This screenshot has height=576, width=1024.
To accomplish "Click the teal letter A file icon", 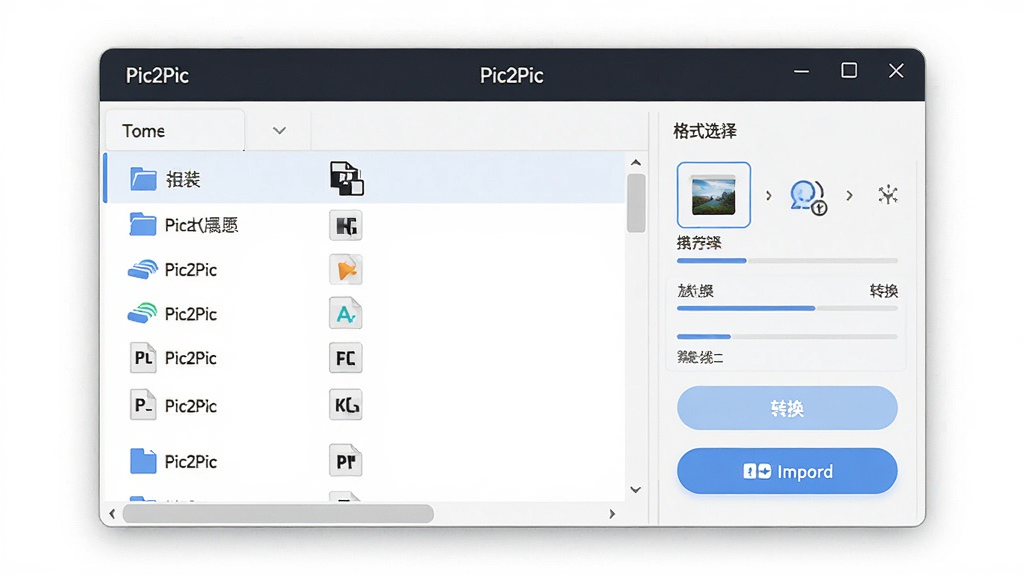I will (x=345, y=313).
